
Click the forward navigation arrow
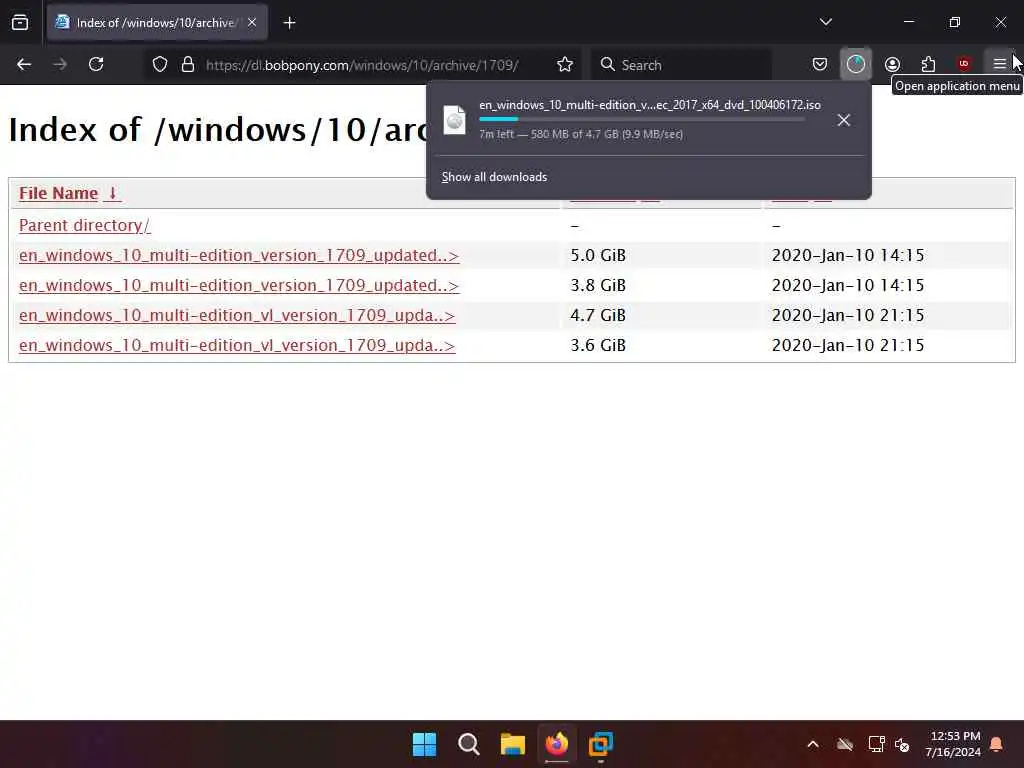(59, 64)
